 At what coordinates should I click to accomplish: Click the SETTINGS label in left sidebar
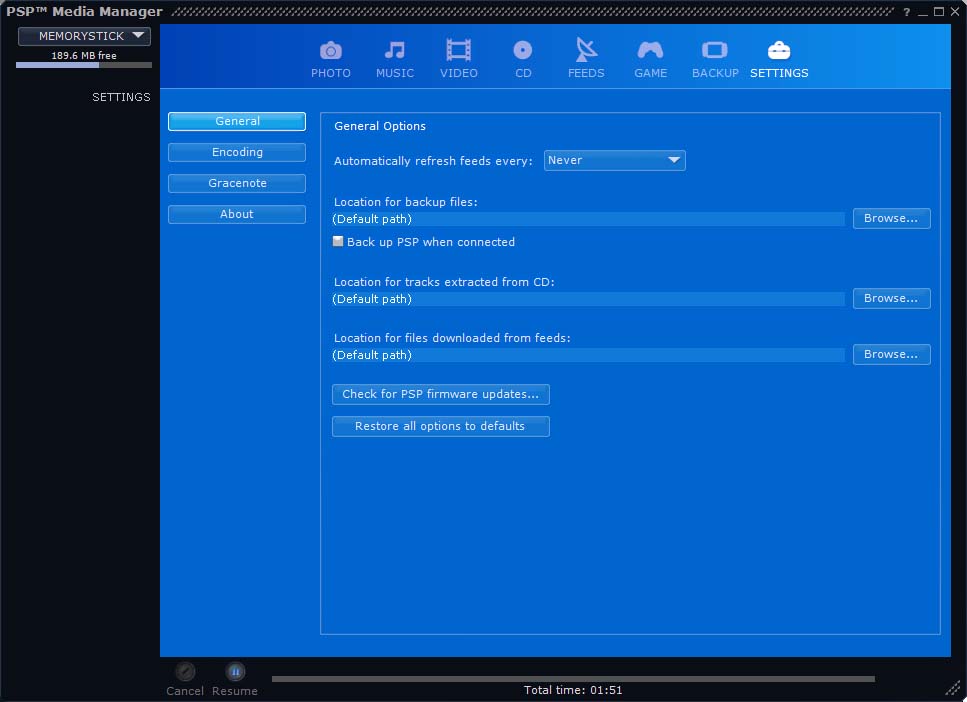pyautogui.click(x=121, y=97)
